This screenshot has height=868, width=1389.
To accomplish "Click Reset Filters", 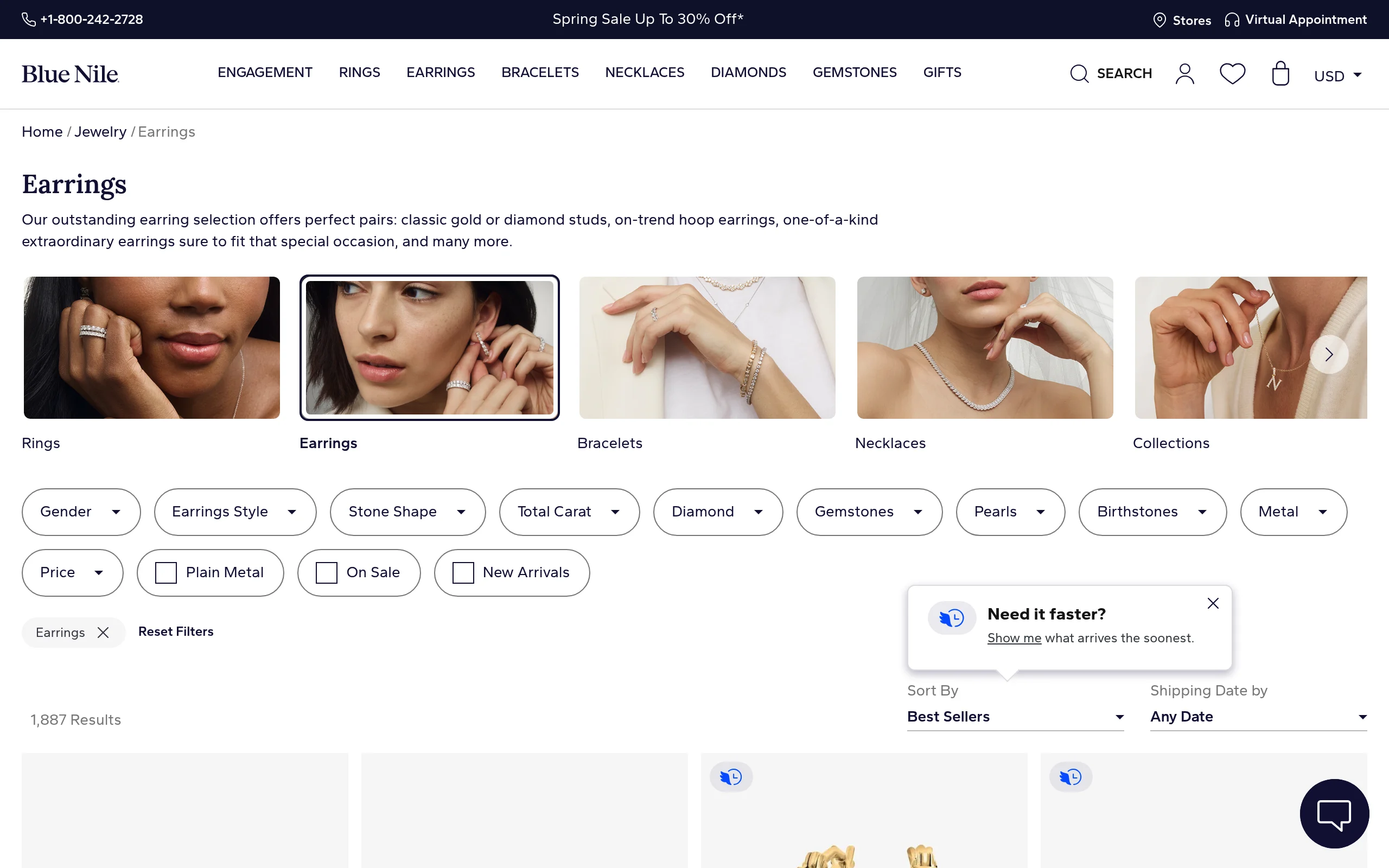I will pyautogui.click(x=176, y=631).
